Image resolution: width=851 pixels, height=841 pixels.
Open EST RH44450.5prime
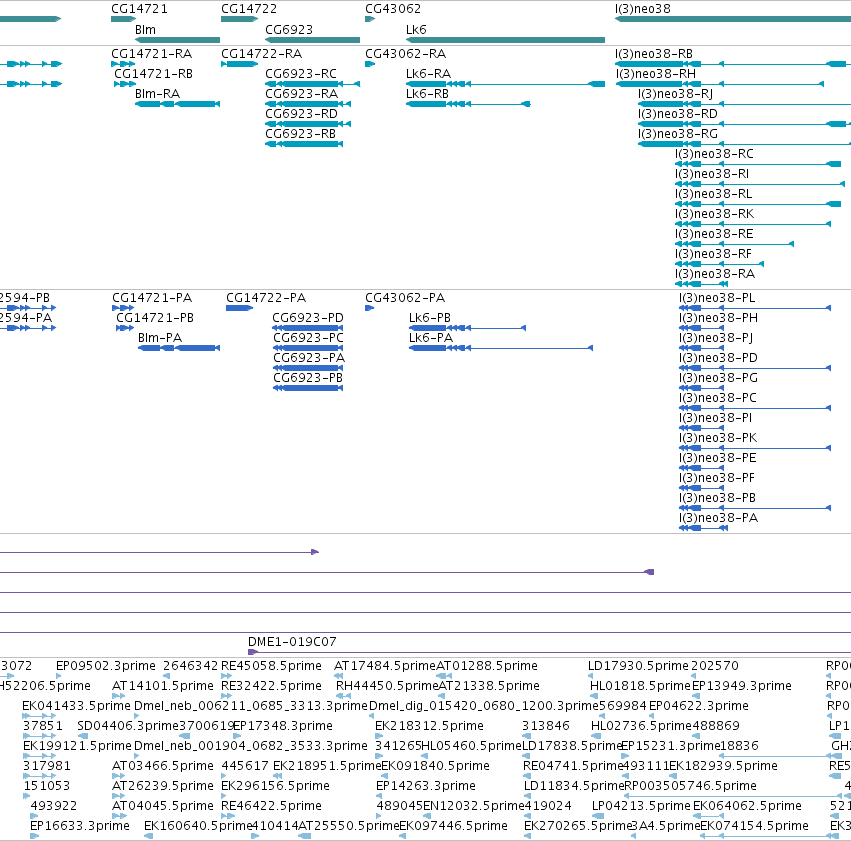(x=387, y=686)
